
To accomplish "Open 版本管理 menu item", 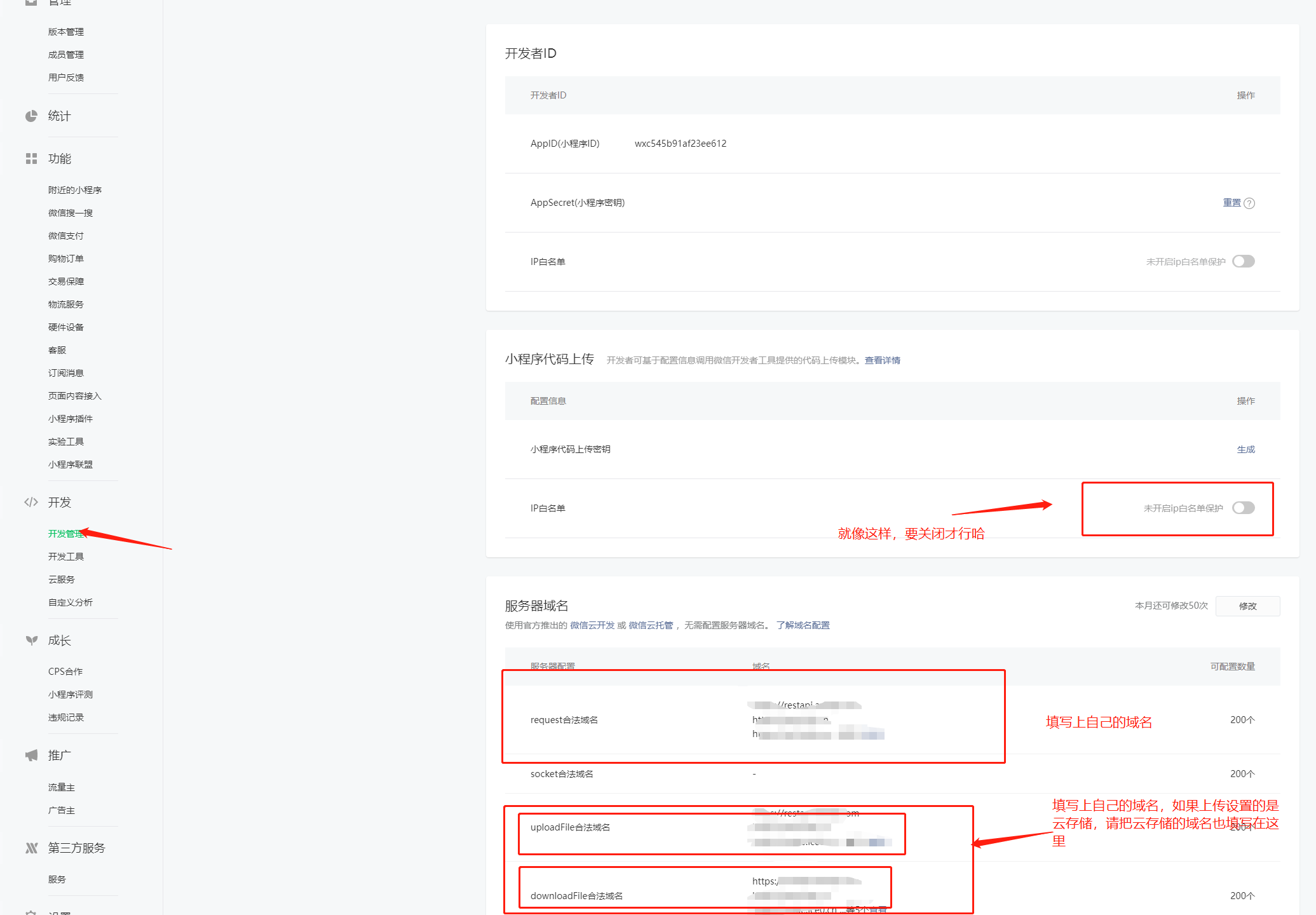I will tap(65, 32).
